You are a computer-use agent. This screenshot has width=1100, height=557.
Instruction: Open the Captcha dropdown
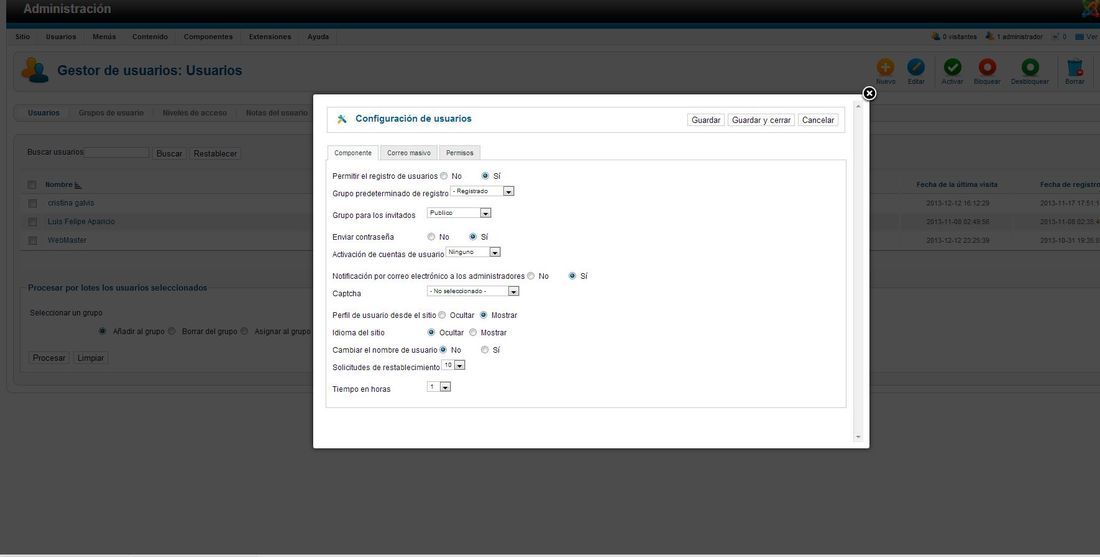pos(473,291)
